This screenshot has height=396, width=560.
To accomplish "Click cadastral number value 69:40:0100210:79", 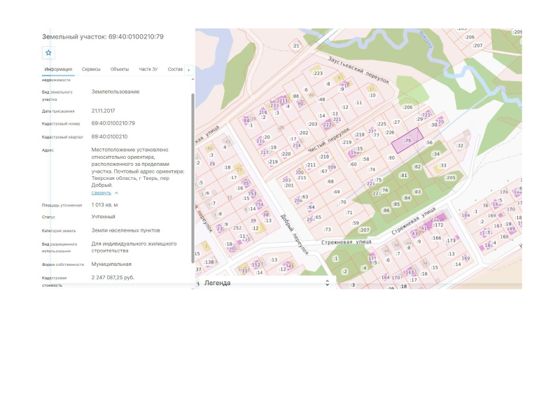I will [113, 123].
